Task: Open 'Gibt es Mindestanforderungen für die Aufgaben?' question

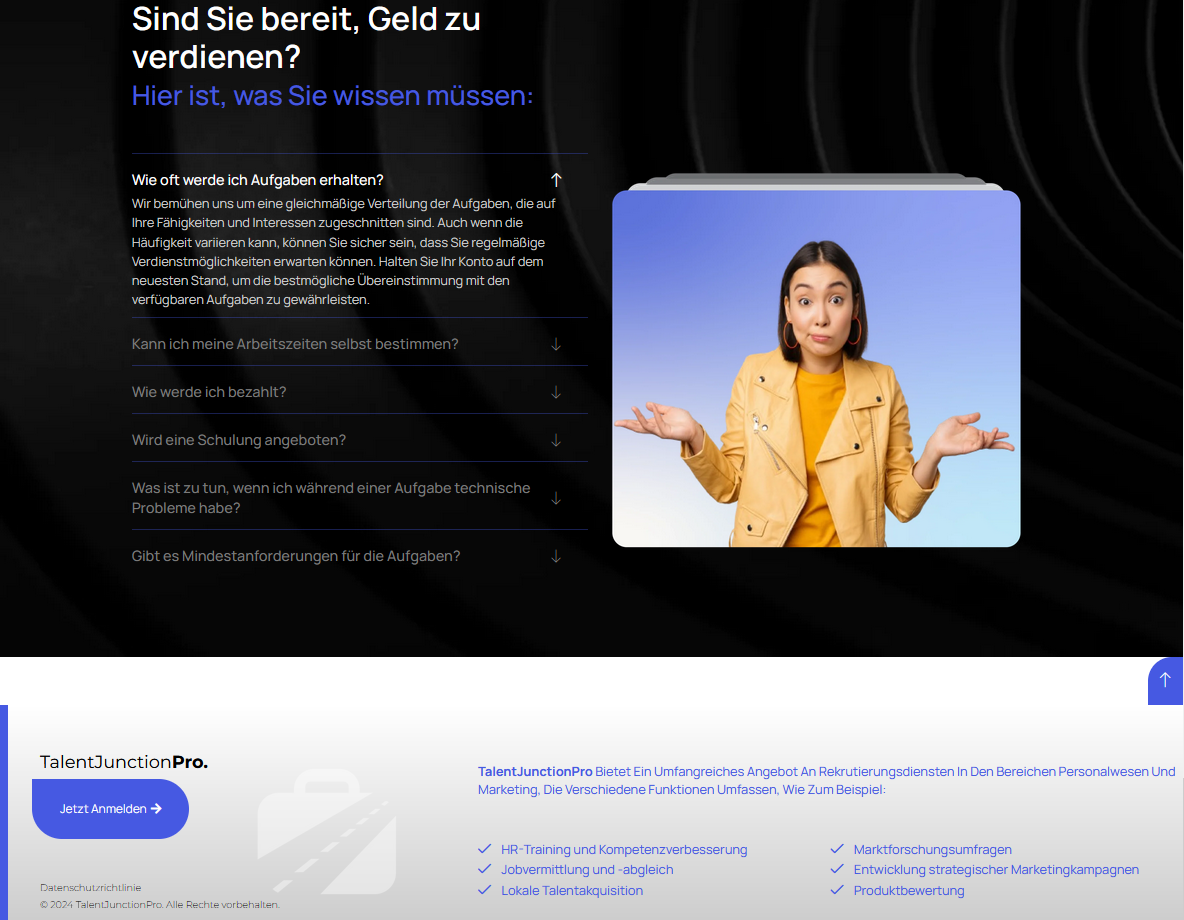Action: coord(296,557)
